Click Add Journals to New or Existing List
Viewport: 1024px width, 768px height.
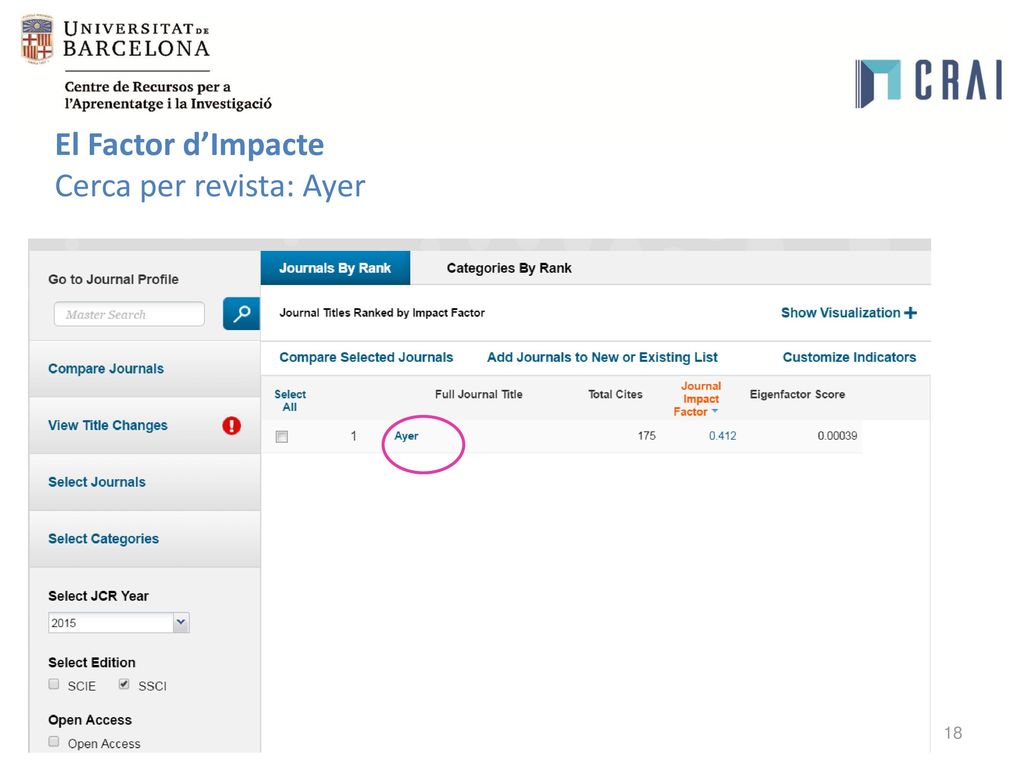(602, 357)
